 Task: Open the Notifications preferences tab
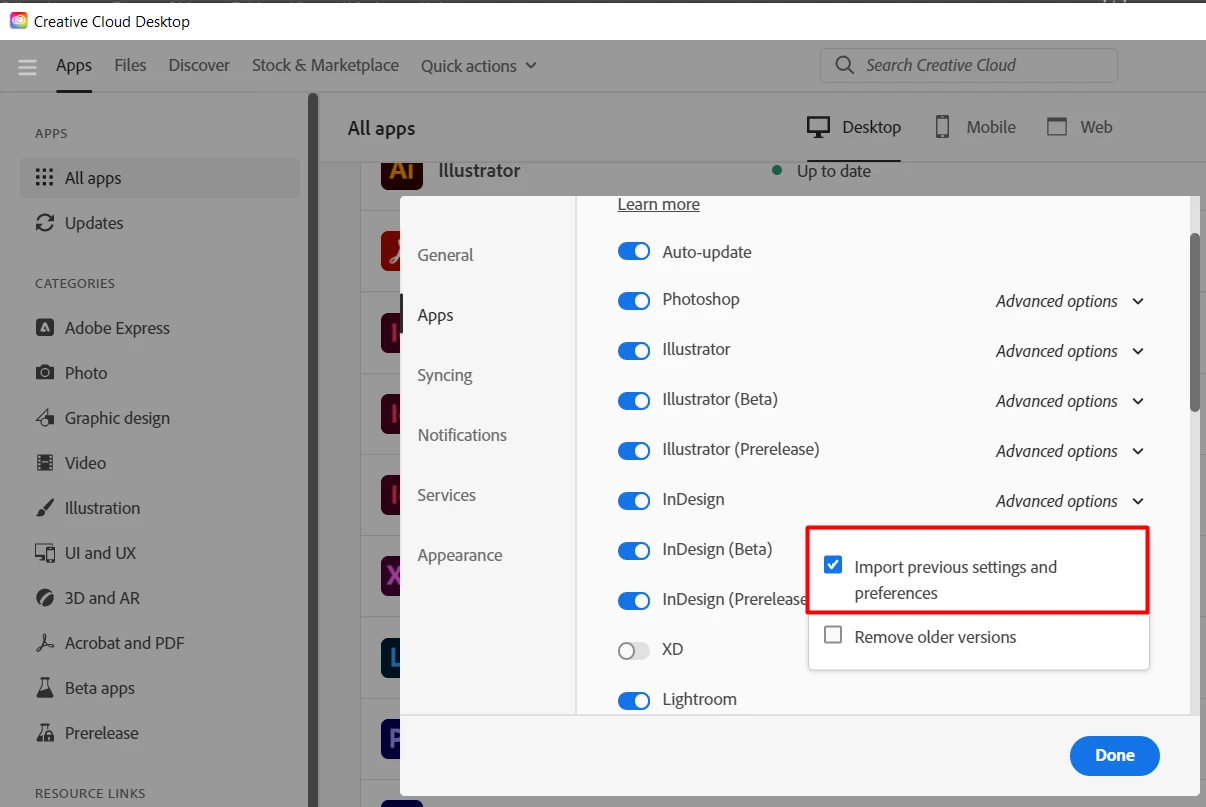click(x=462, y=435)
